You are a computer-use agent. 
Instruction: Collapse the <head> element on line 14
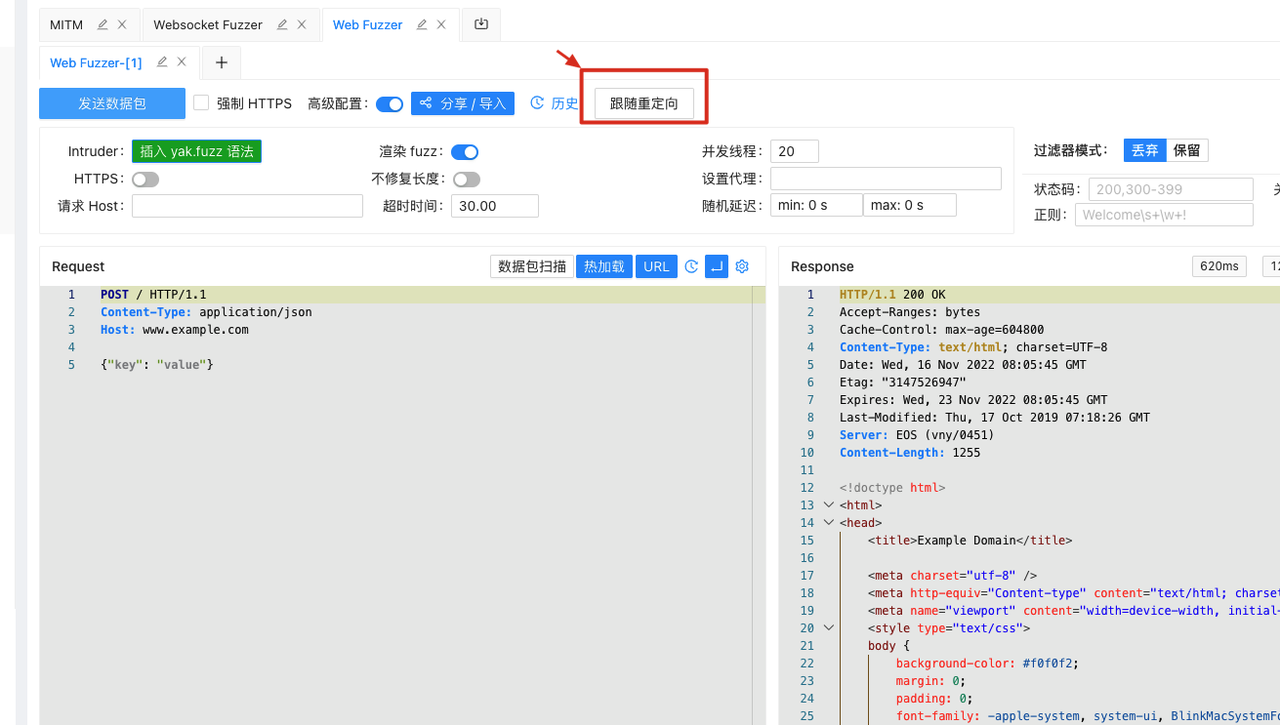coord(828,523)
